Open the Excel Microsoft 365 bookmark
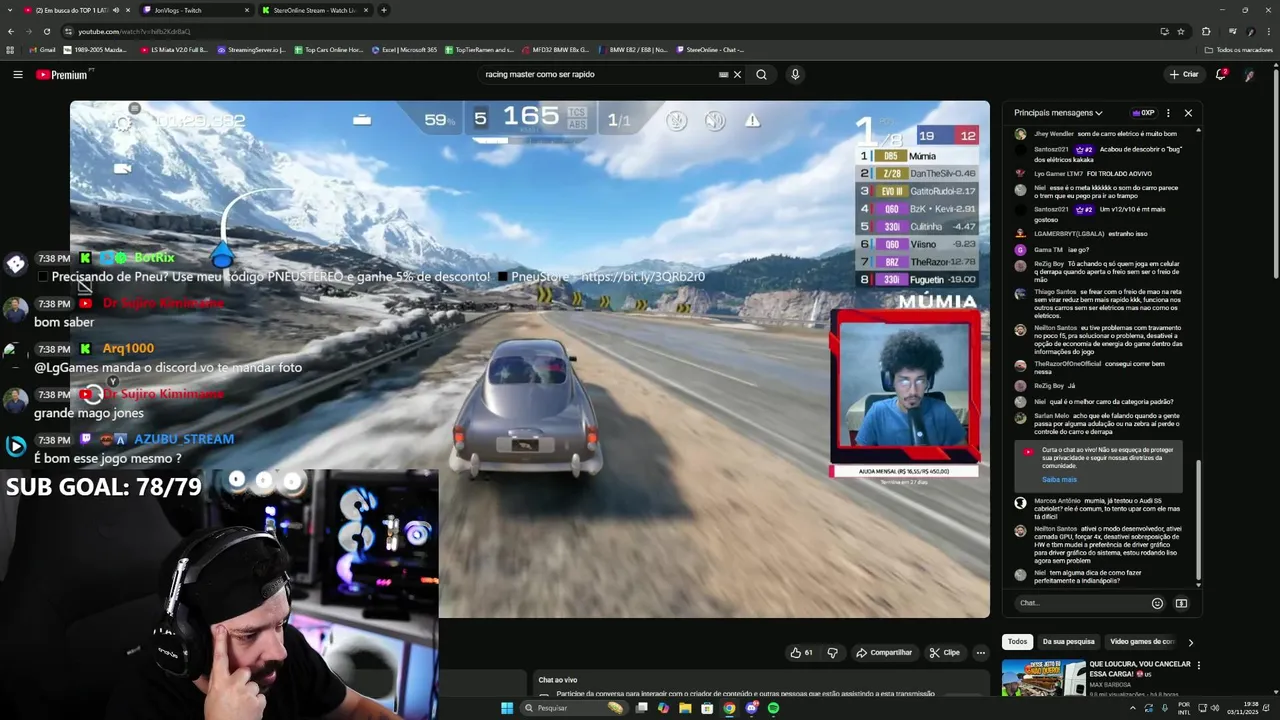Image resolution: width=1280 pixels, height=720 pixels. coord(403,50)
